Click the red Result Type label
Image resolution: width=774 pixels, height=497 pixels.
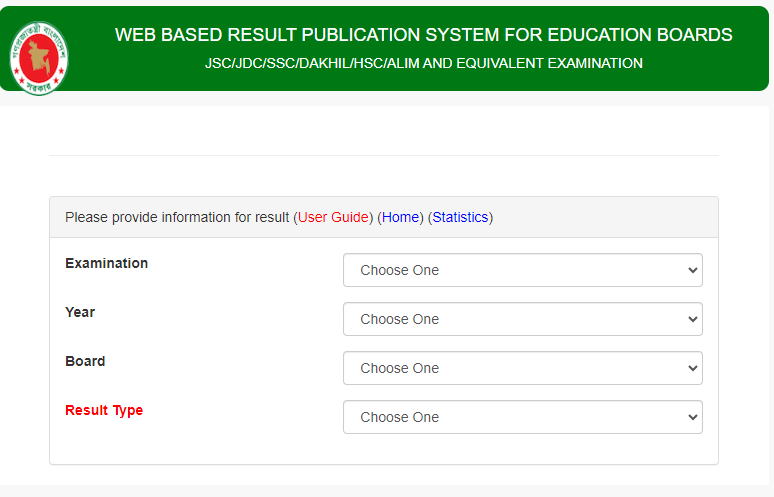coord(104,410)
